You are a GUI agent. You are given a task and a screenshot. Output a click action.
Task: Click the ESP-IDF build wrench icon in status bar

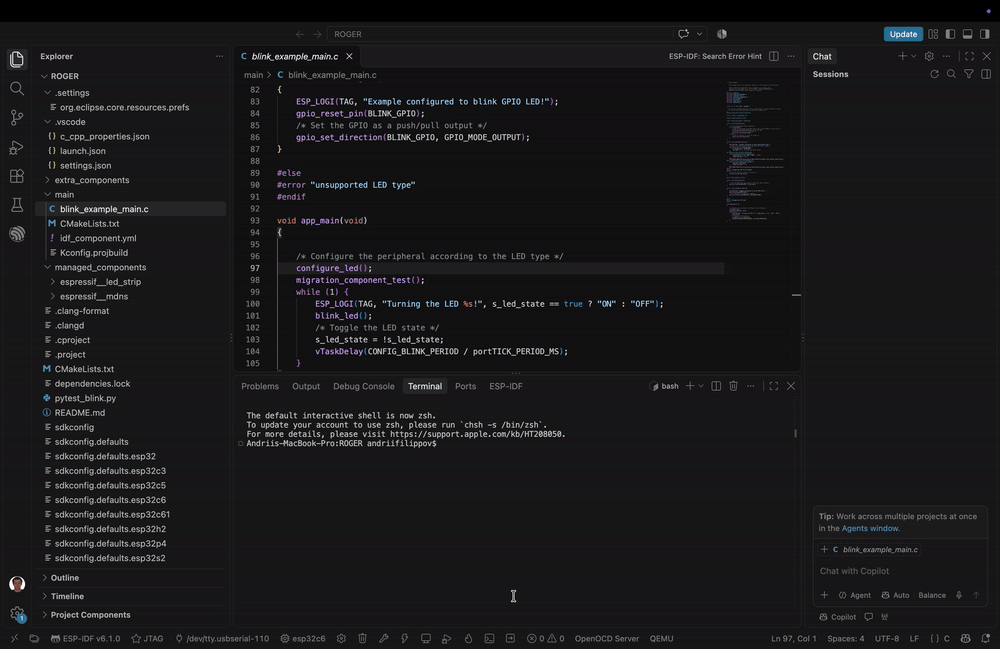point(383,638)
